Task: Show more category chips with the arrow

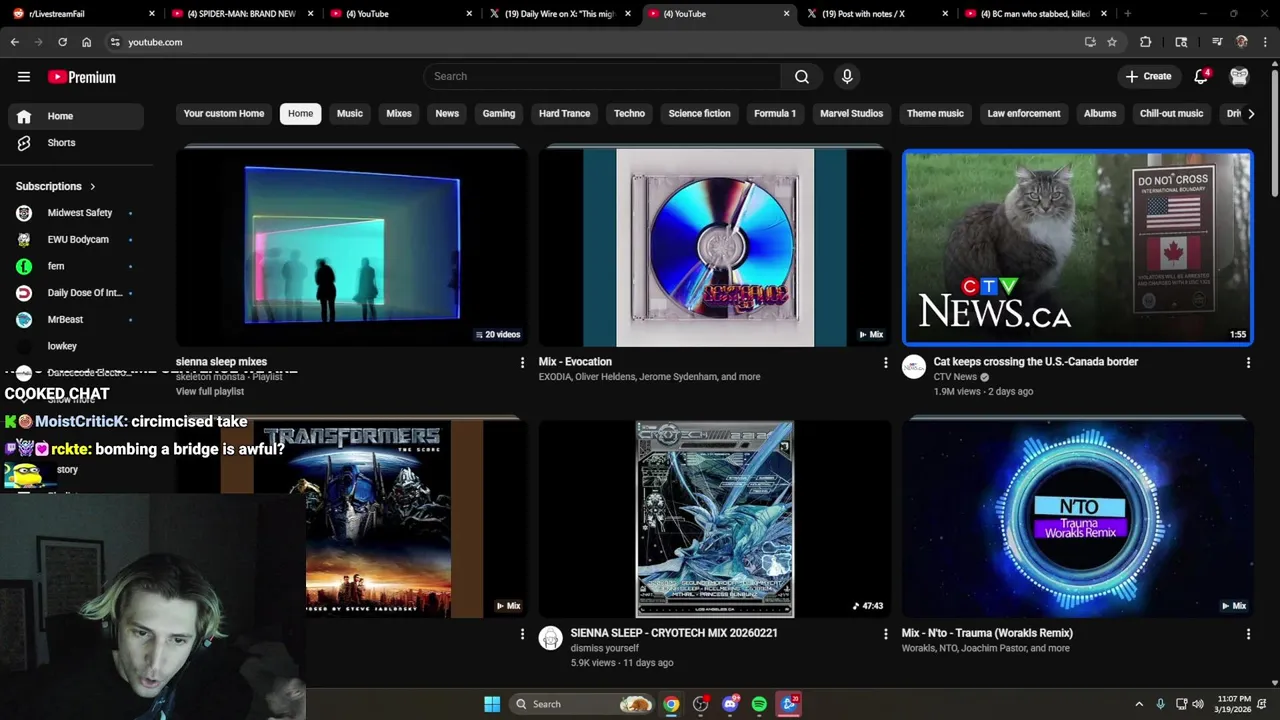Action: 1251,114
